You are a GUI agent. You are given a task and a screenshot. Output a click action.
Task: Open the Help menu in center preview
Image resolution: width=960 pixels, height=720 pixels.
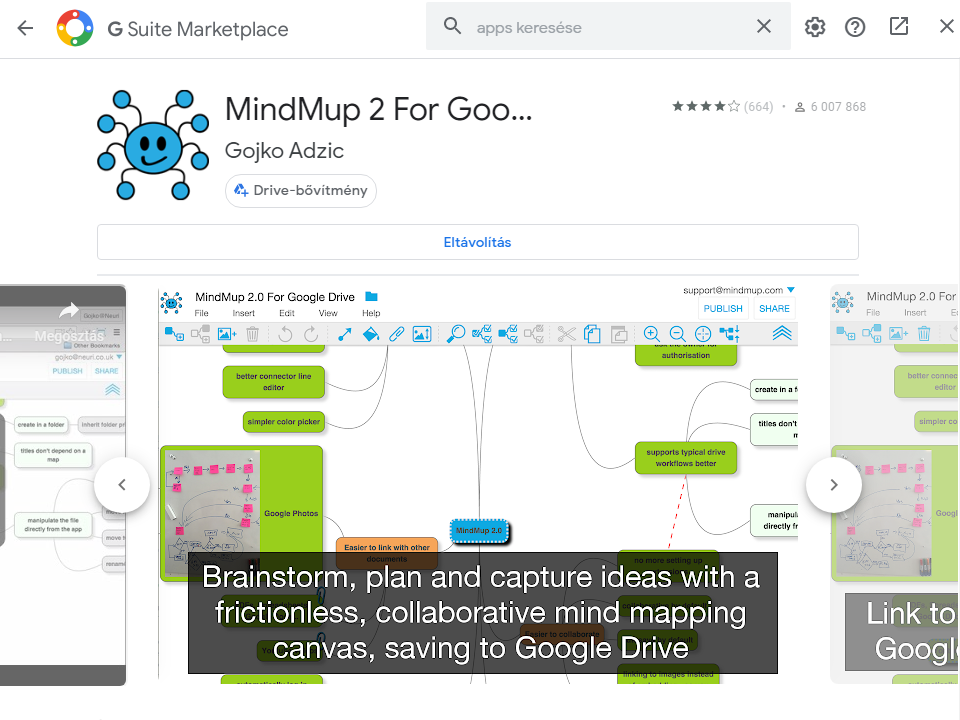pos(371,313)
